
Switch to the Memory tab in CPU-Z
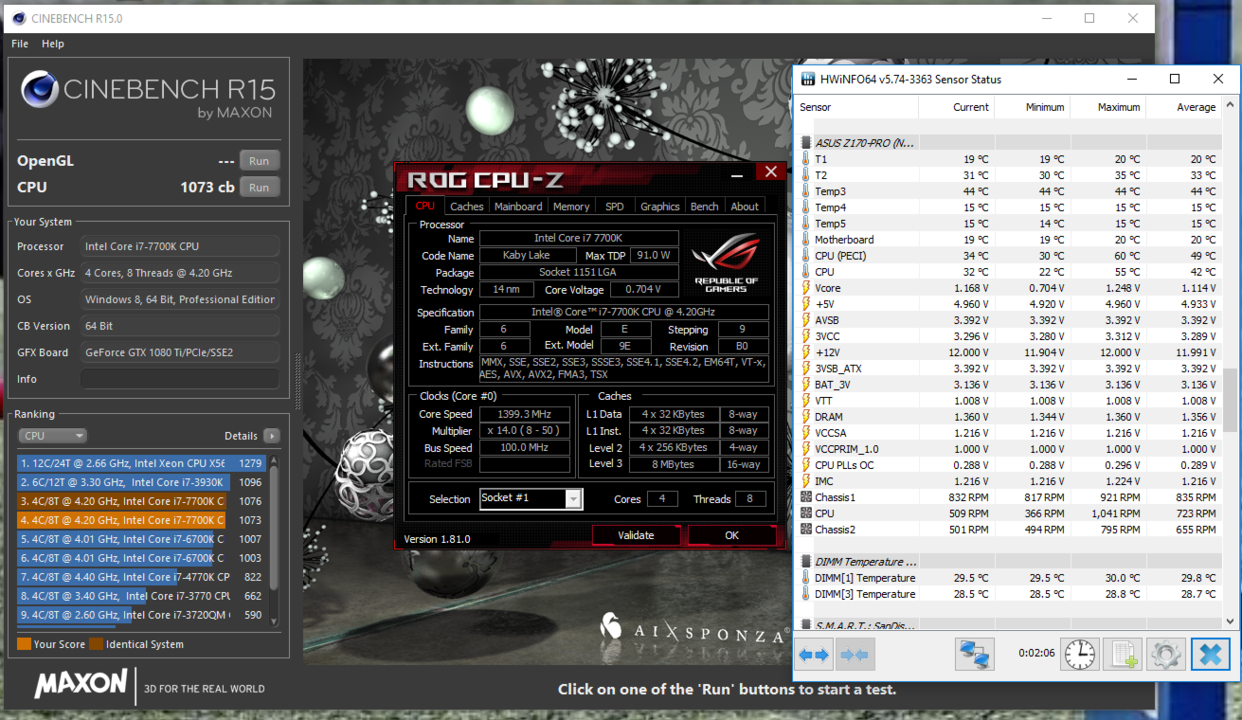tap(571, 206)
